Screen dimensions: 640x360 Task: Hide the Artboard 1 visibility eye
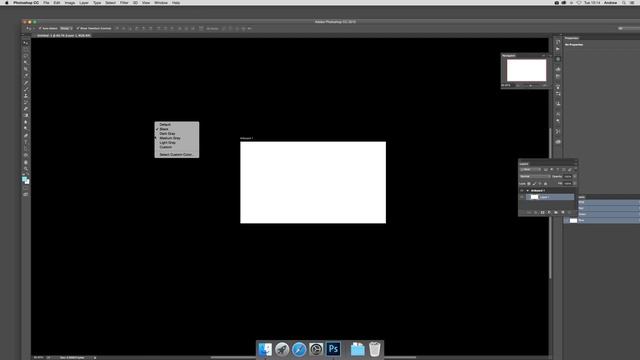click(522, 191)
